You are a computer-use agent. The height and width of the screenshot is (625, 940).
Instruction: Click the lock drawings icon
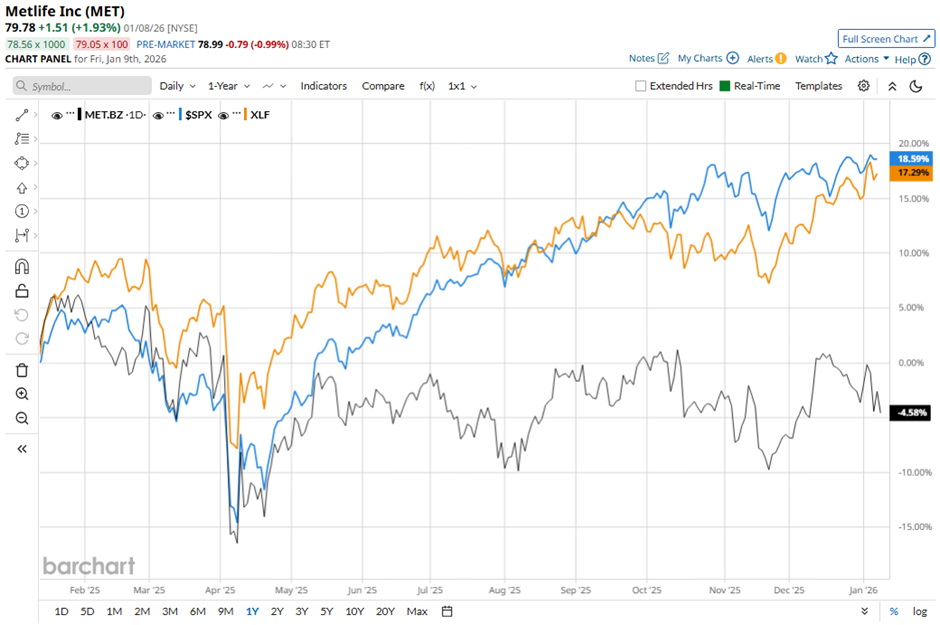tap(22, 291)
